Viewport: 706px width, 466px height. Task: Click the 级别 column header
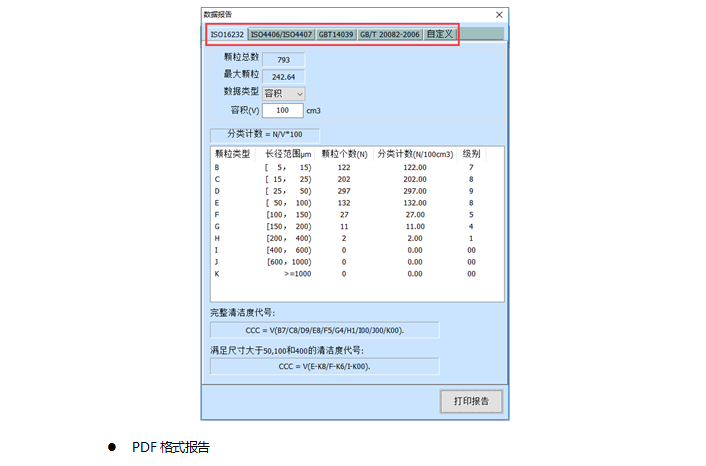point(471,154)
